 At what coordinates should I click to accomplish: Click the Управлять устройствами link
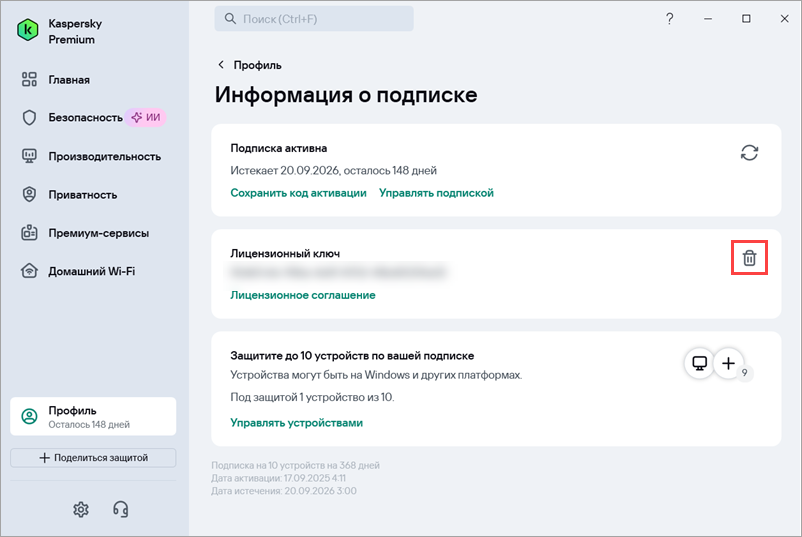coord(297,423)
